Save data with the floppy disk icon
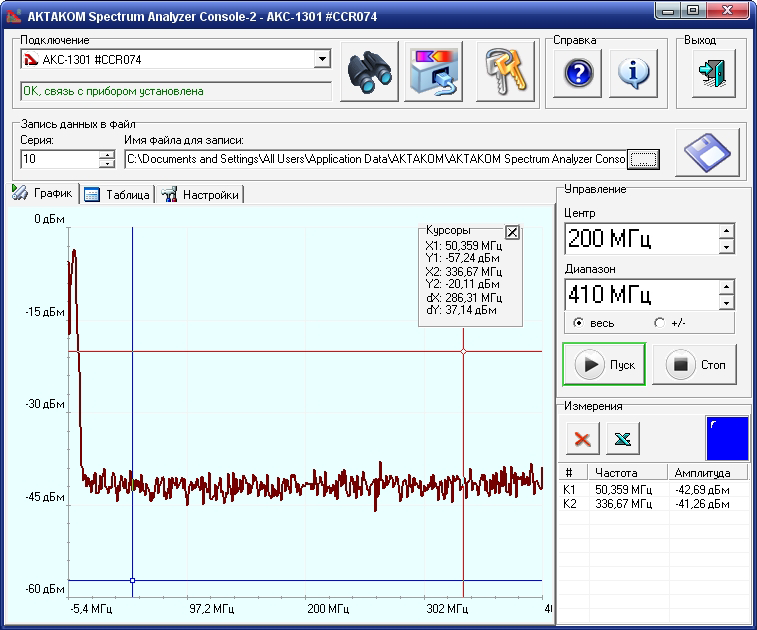Viewport: 757px width, 630px height. [x=707, y=153]
